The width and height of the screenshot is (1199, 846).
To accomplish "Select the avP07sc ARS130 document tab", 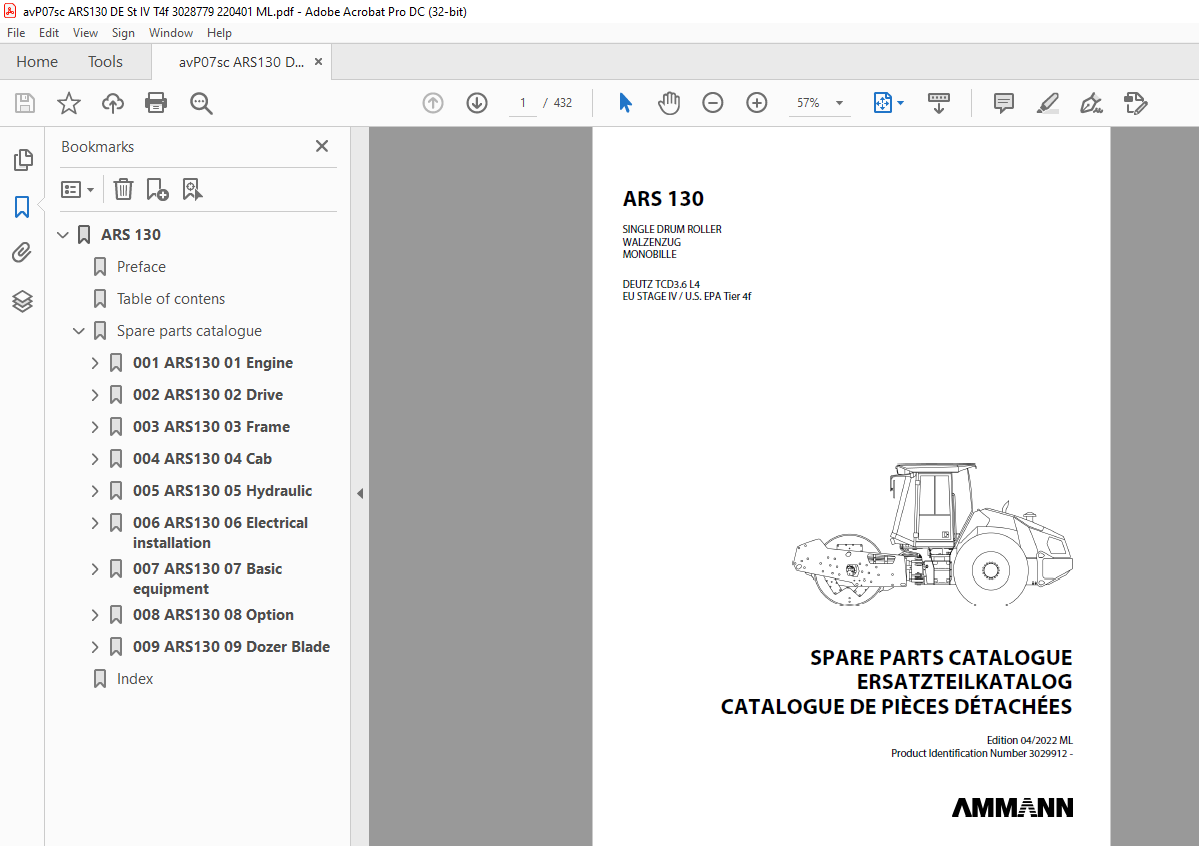I will coord(241,62).
